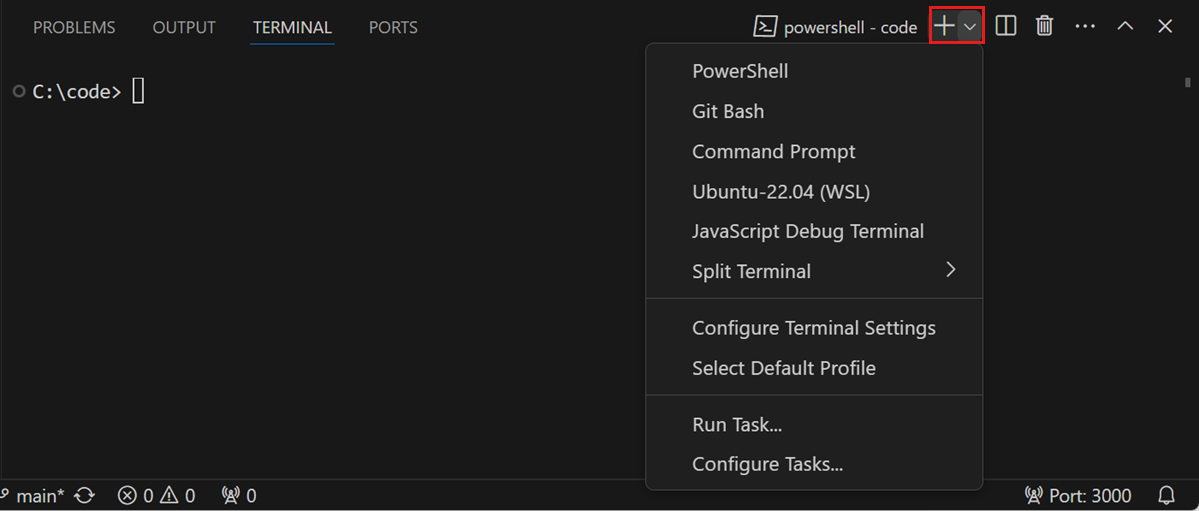
Task: Choose Select Default Profile from the menu
Action: click(x=783, y=368)
